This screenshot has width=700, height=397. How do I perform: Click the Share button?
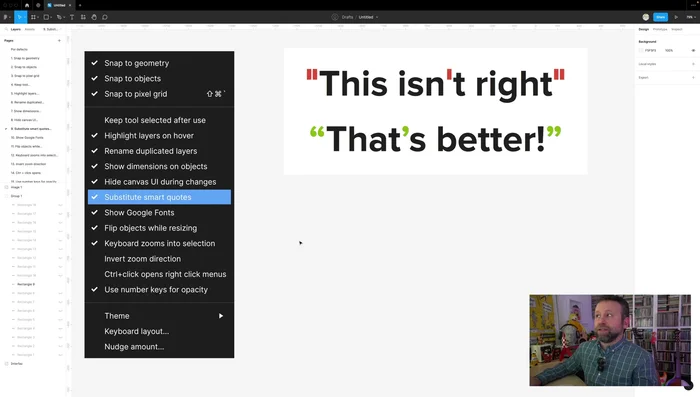point(660,17)
